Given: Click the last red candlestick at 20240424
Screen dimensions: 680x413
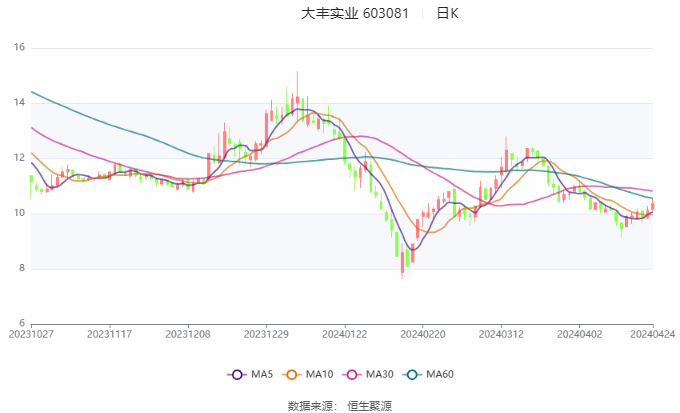Looking at the screenshot, I should [x=653, y=206].
